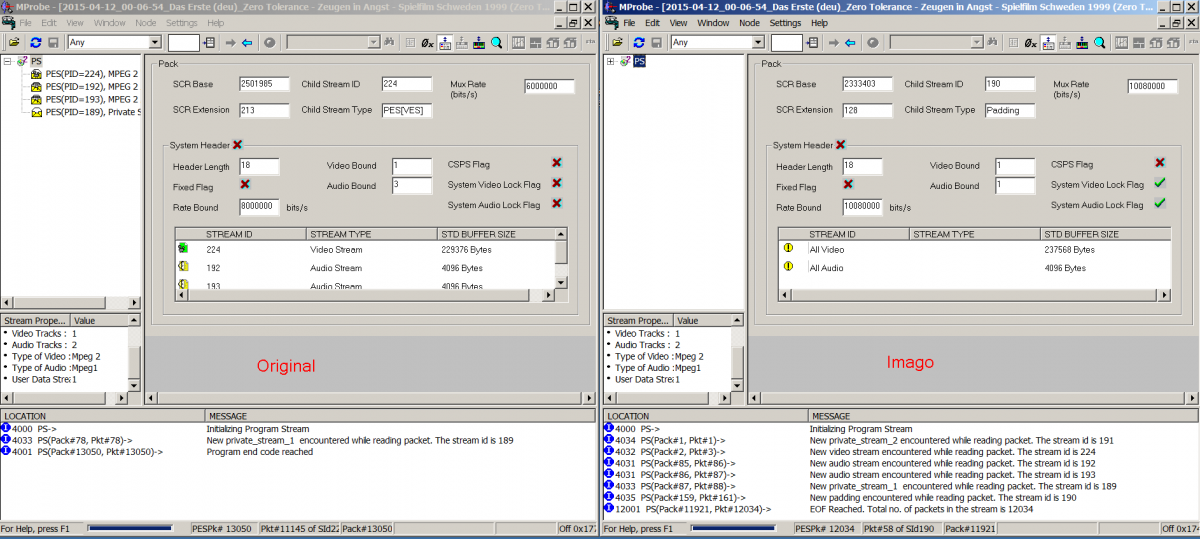Click the blue back arrow in Imago window toolbar
Viewport: 1200px width, 539px height.
pyautogui.click(x=850, y=43)
